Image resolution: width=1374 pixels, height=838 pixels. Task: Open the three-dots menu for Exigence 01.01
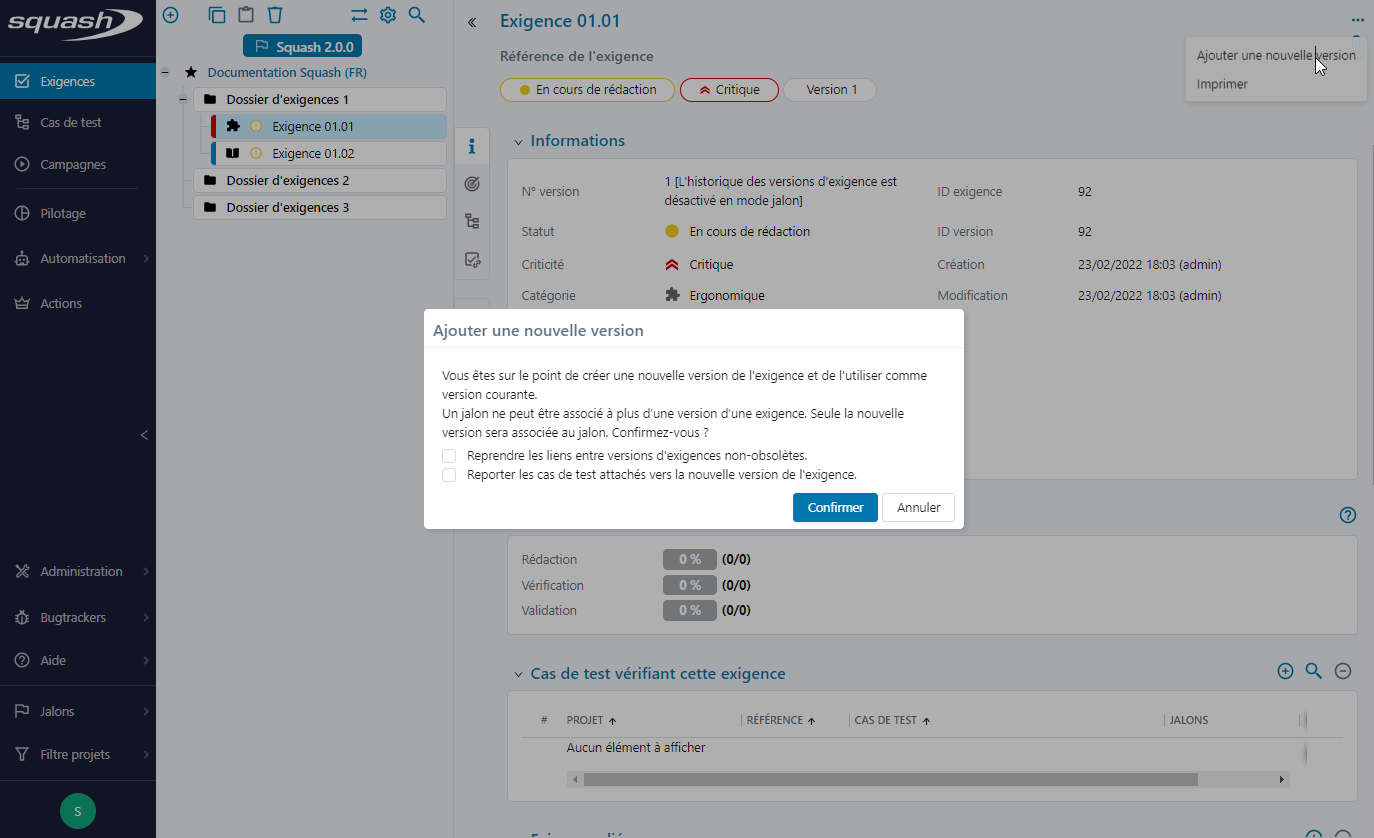tap(1356, 20)
